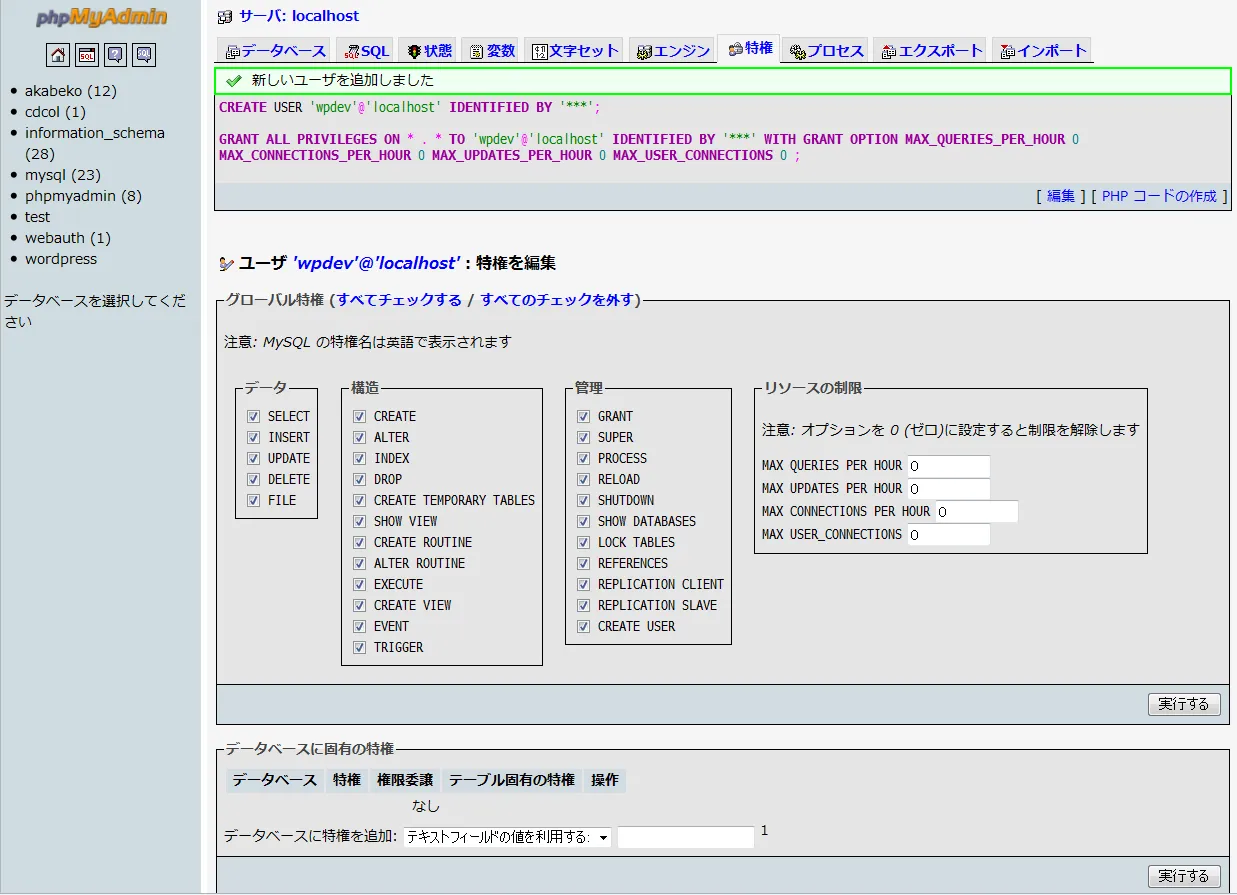Click the phpMyAdmin logo
The width and height of the screenshot is (1237, 895).
coord(101,18)
